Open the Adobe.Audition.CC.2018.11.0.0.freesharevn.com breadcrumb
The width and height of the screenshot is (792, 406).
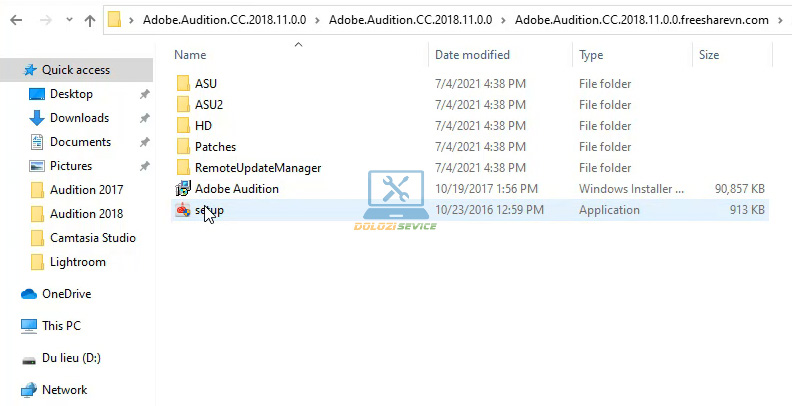(641, 20)
